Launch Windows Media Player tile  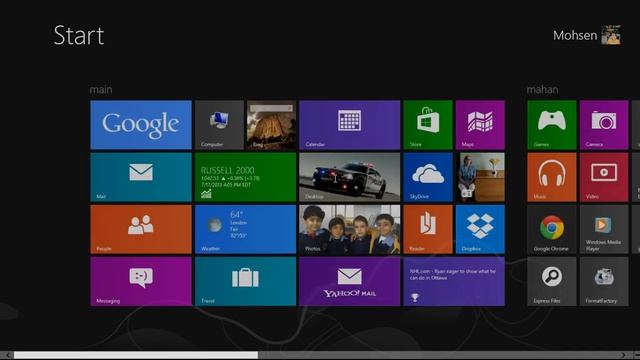point(604,229)
